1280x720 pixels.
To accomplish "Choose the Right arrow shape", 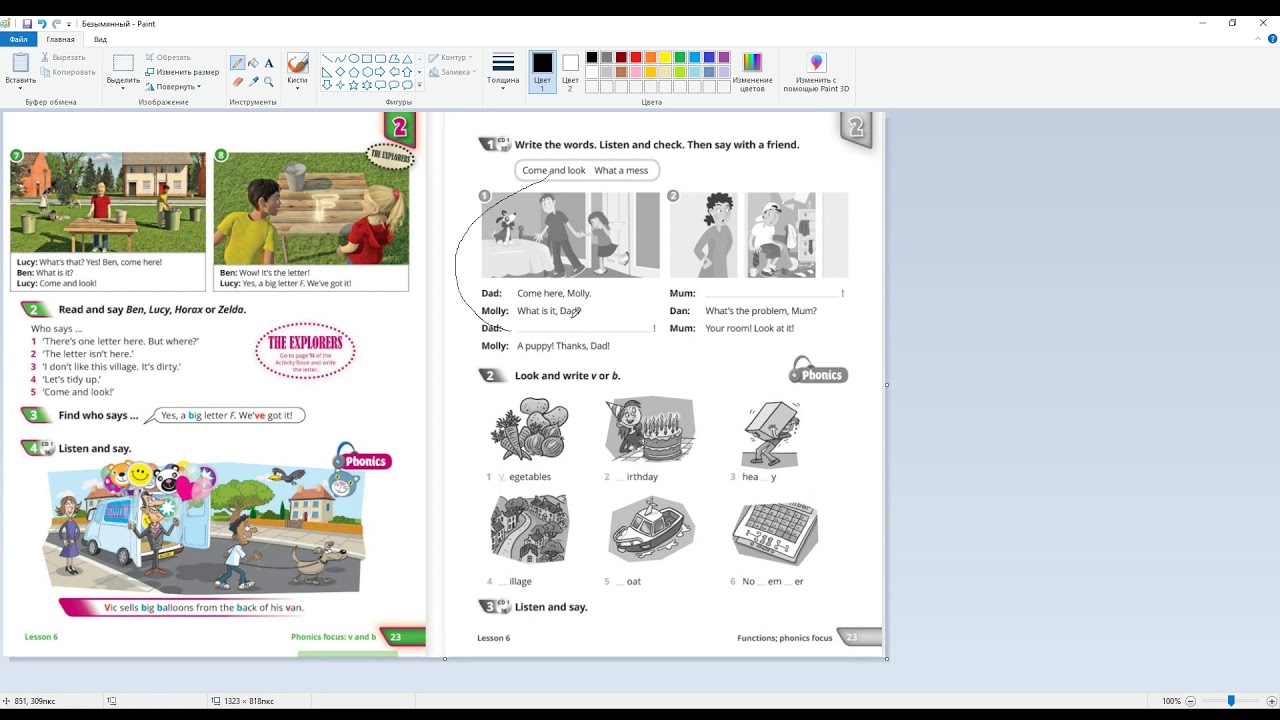I will 380,71.
